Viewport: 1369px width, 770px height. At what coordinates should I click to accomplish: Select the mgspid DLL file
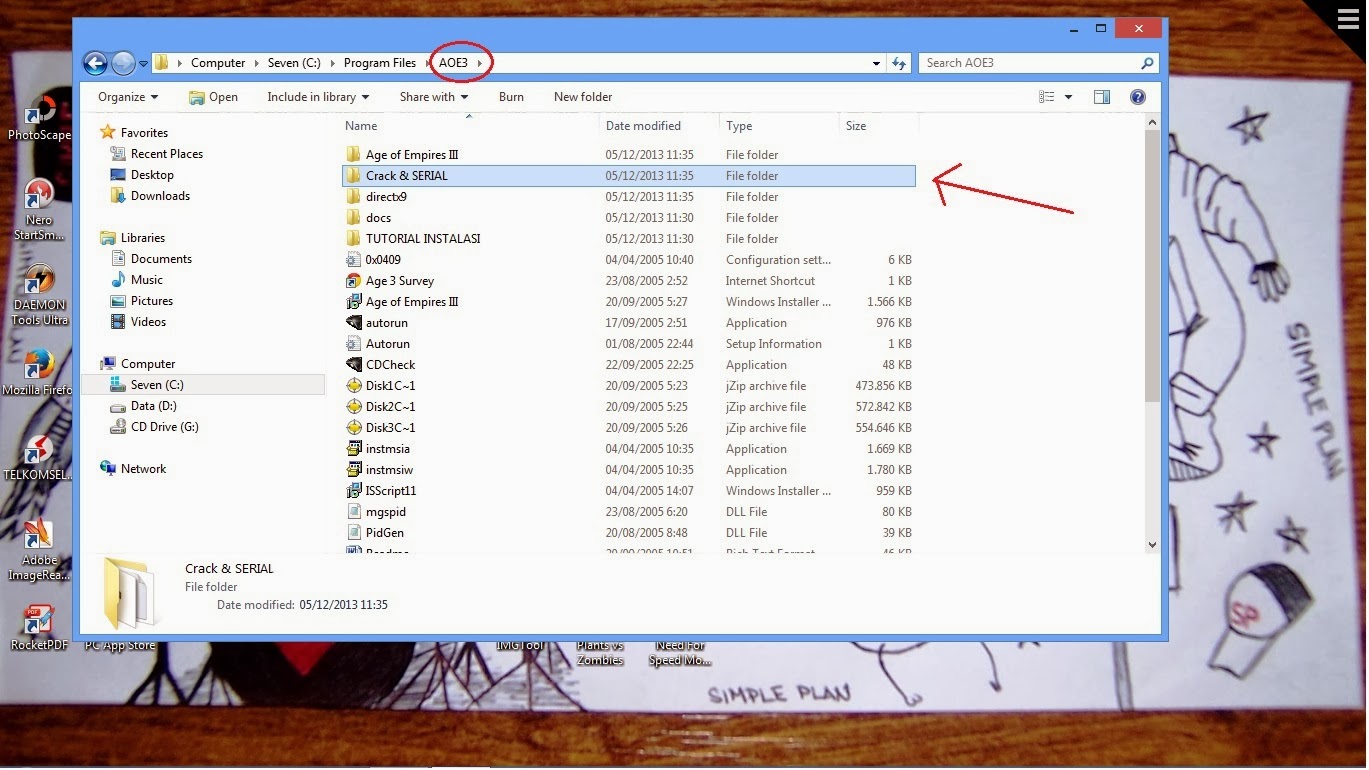(x=628, y=512)
